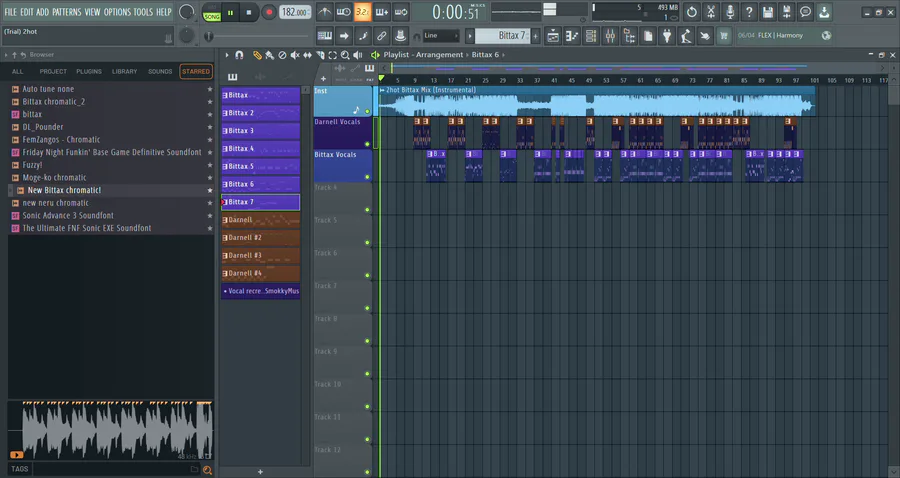Toggle wait for input before recording
The width and height of the screenshot is (900, 478).
[x=343, y=12]
